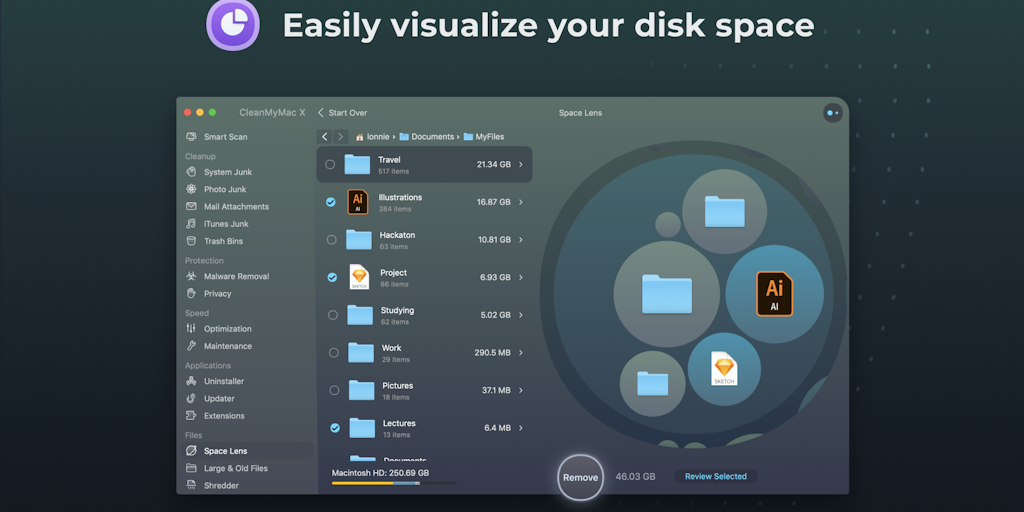Image resolution: width=1024 pixels, height=512 pixels.
Task: Click Malware Removal biohazard icon
Action: pyautogui.click(x=191, y=276)
